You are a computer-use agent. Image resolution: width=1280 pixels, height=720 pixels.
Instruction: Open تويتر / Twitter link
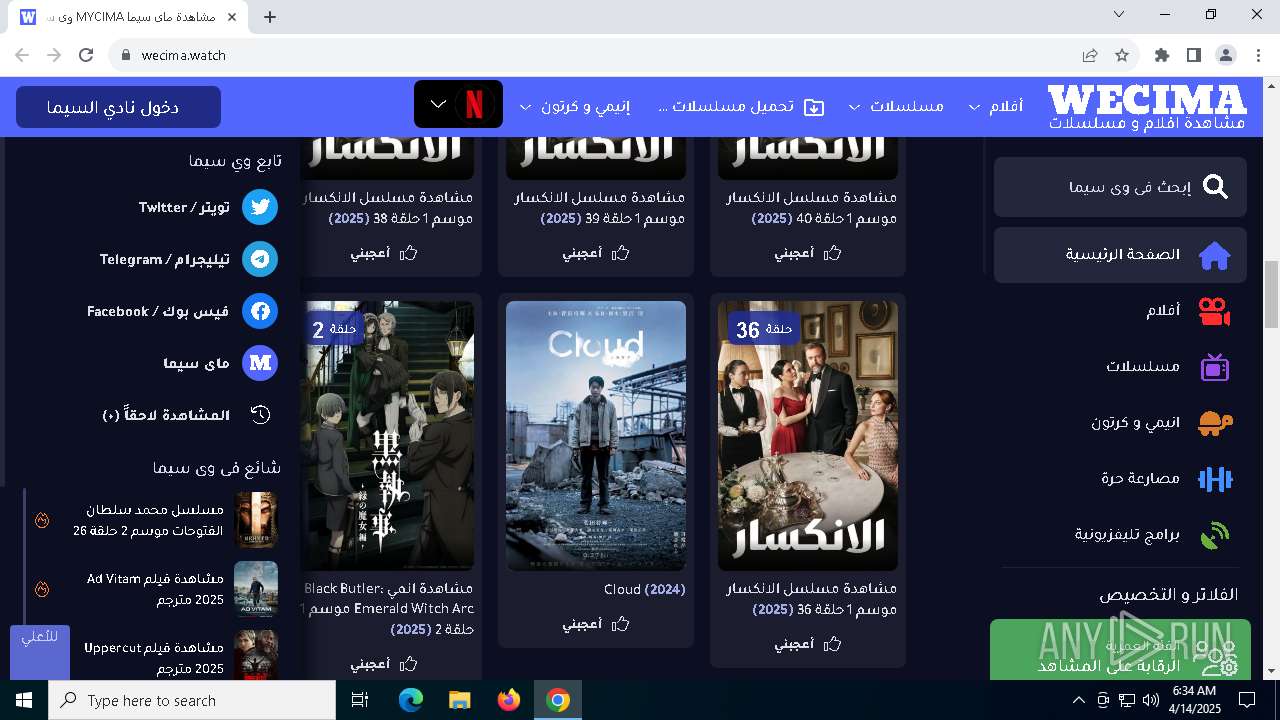184,207
